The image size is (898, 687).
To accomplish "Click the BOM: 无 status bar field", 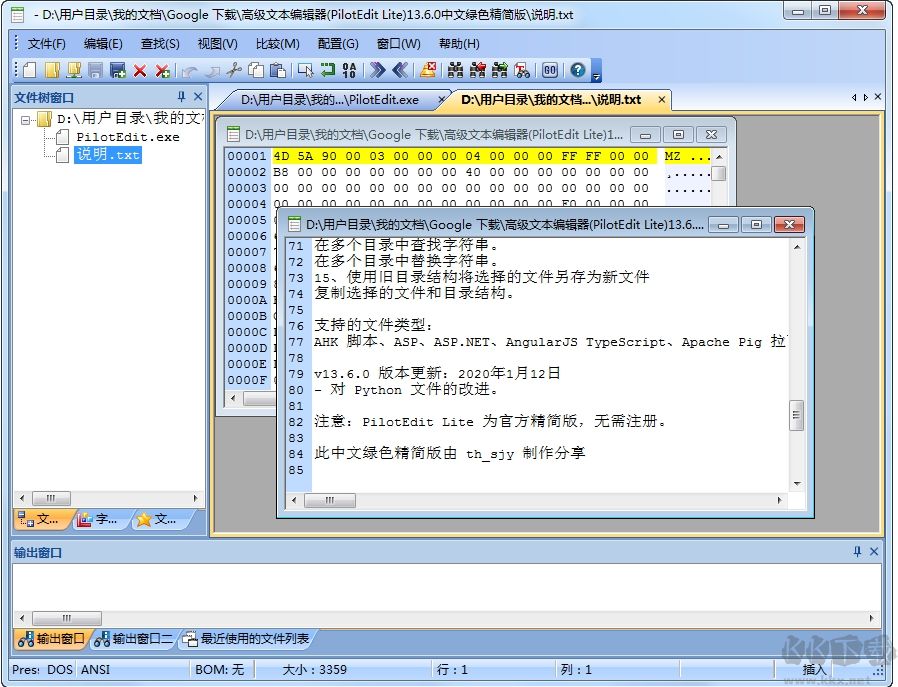I will (220, 669).
